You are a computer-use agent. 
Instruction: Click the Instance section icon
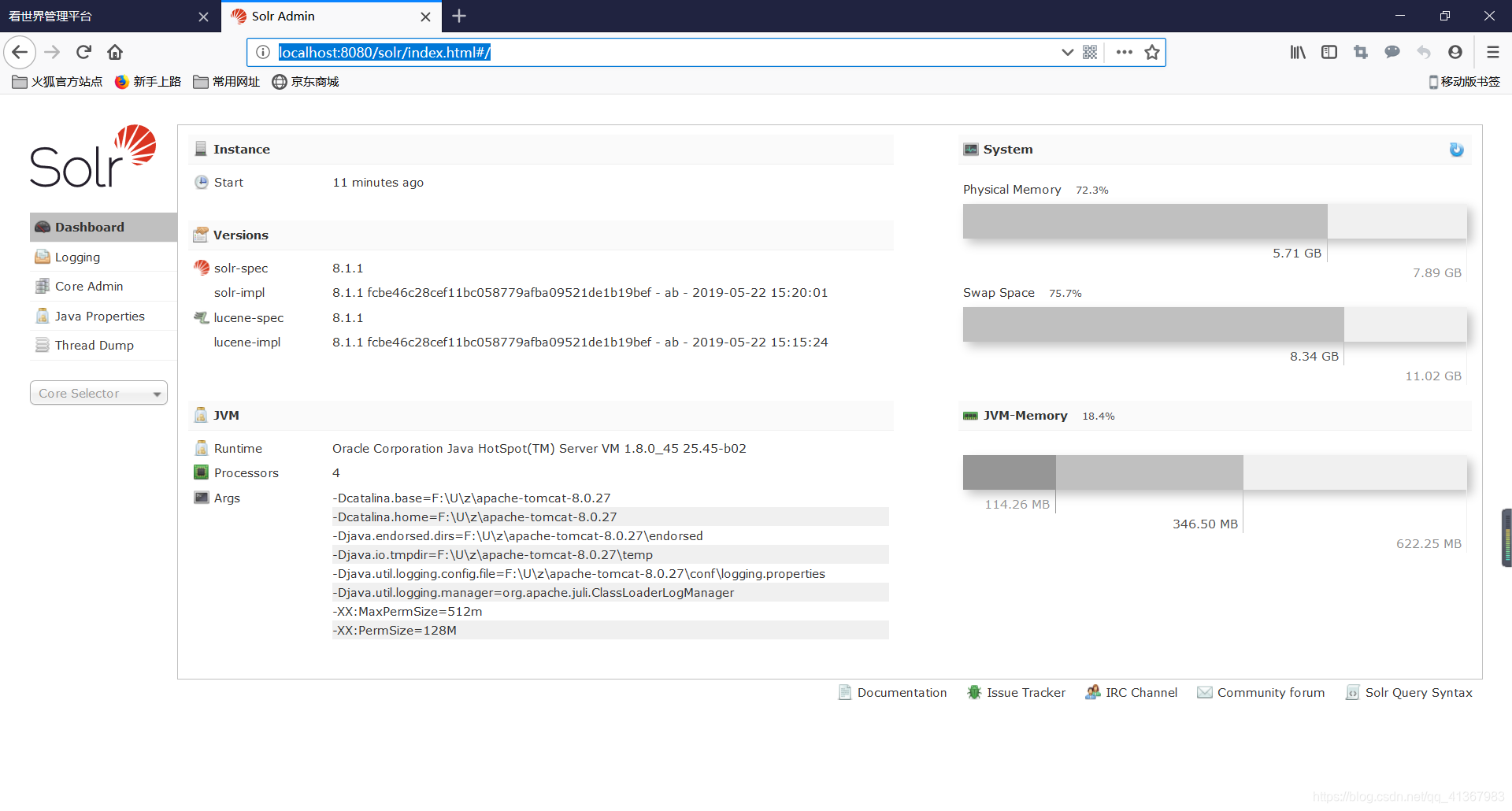point(201,149)
